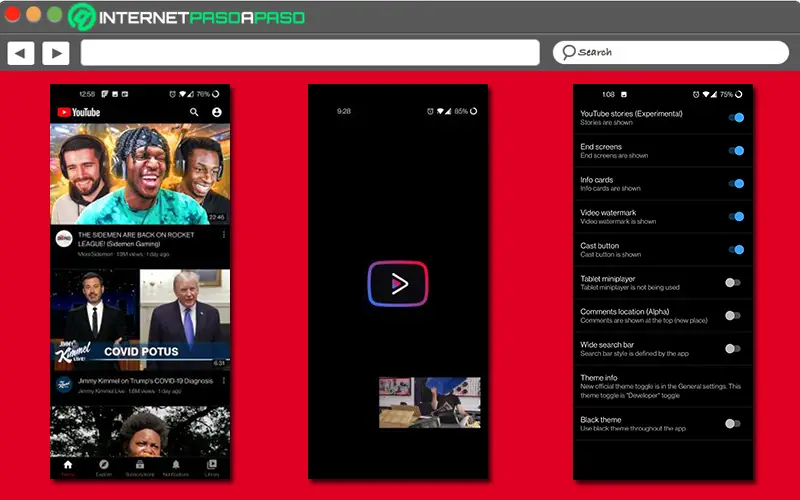This screenshot has width=800, height=500.
Task: Click the Search field with magnifier
Action: coord(670,52)
